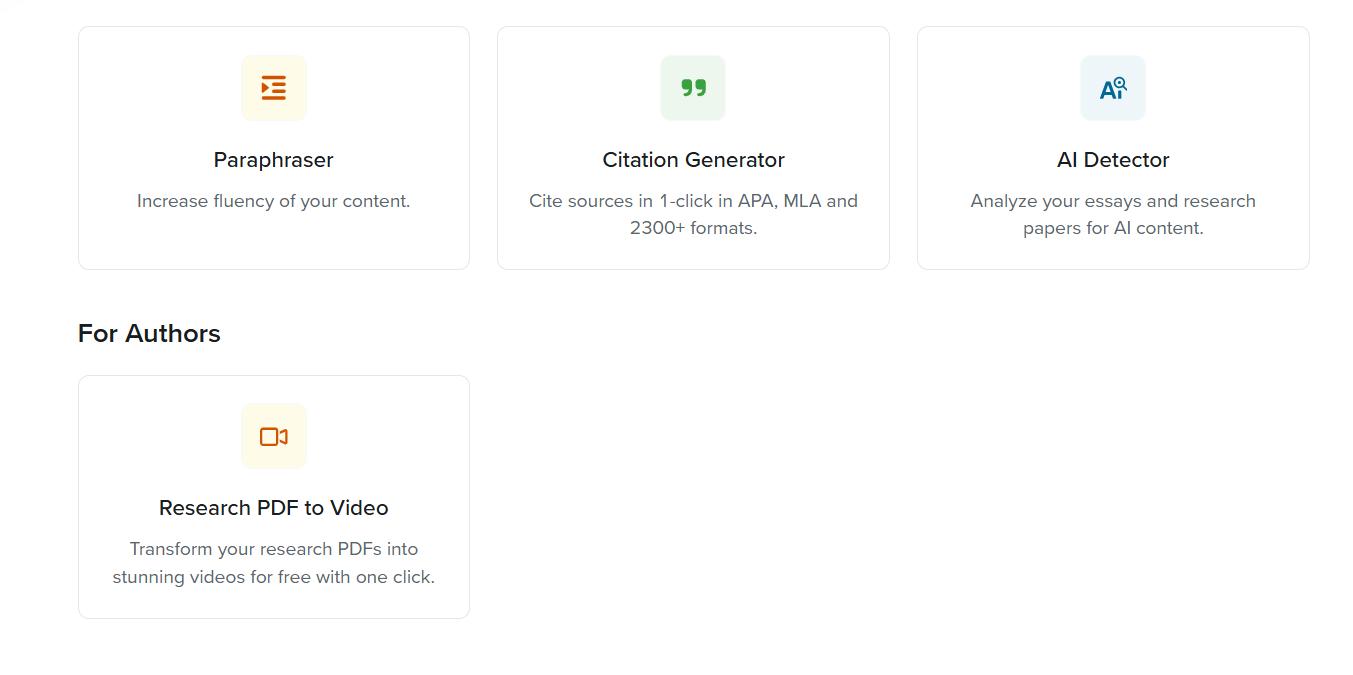This screenshot has width=1353, height=675.
Task: Click "stunning videos for free" text line
Action: coord(273,577)
